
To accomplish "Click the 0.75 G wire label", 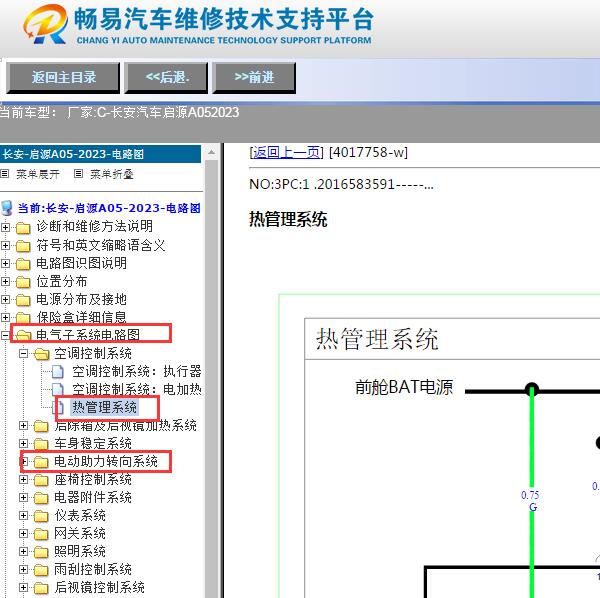I will pos(530,501).
